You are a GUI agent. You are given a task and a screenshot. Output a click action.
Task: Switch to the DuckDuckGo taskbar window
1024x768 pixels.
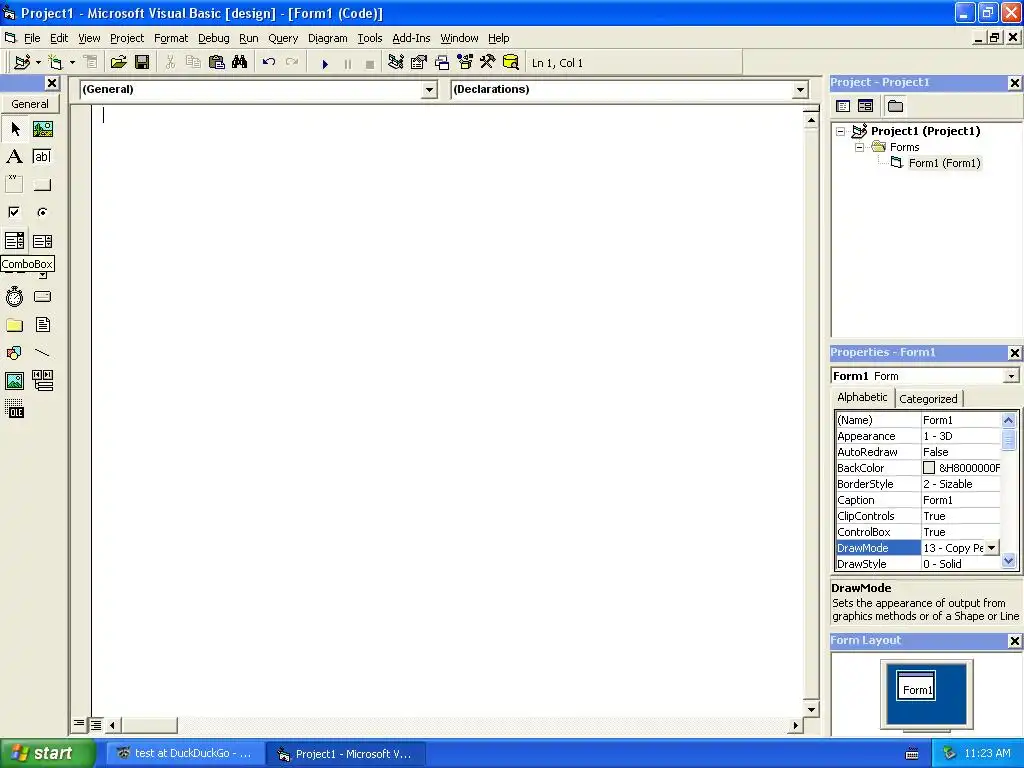[184, 754]
